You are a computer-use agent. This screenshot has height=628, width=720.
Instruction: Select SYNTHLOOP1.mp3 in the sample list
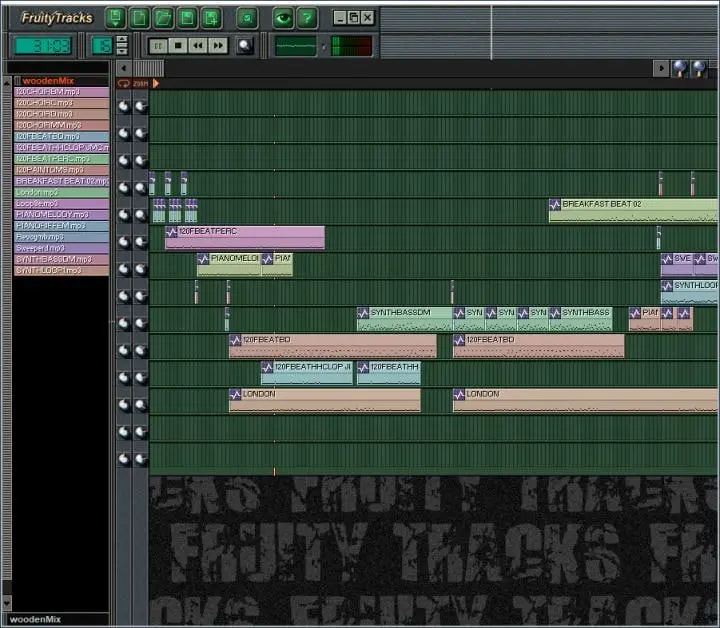pyautogui.click(x=62, y=270)
